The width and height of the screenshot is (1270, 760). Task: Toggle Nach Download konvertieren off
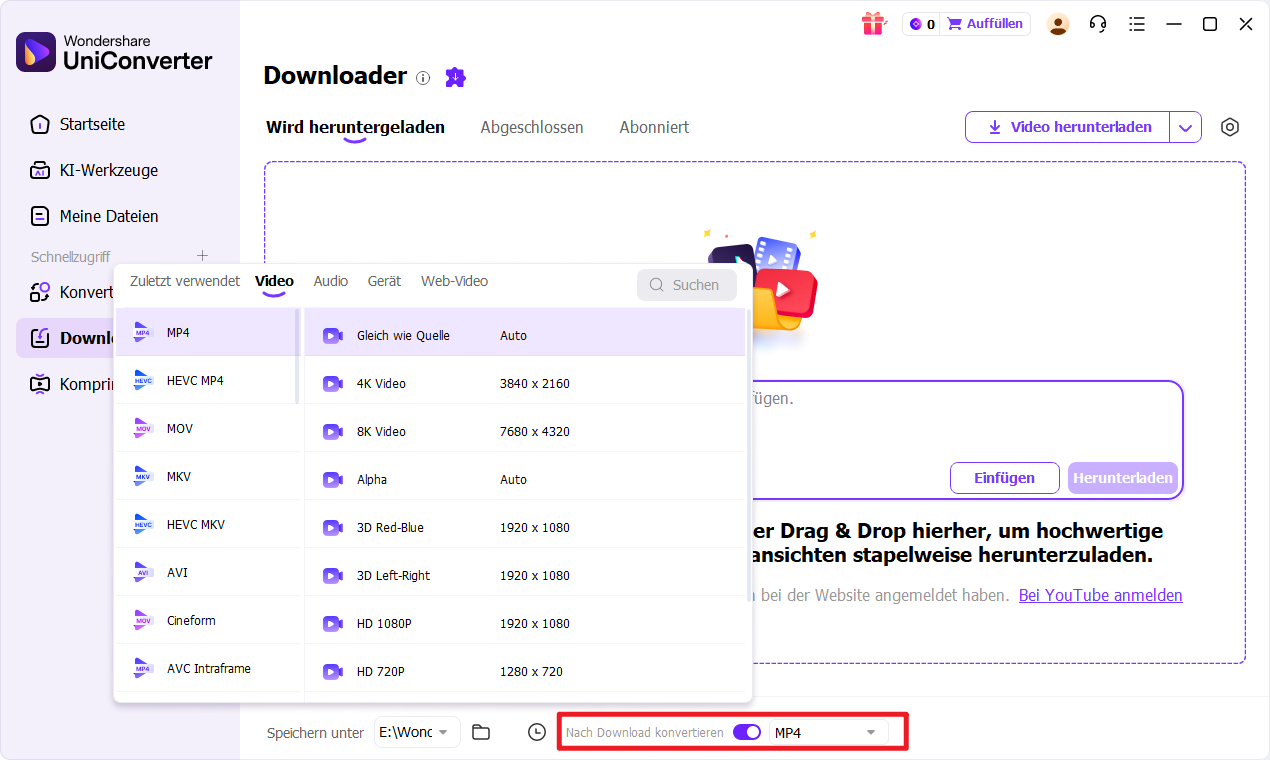747,732
